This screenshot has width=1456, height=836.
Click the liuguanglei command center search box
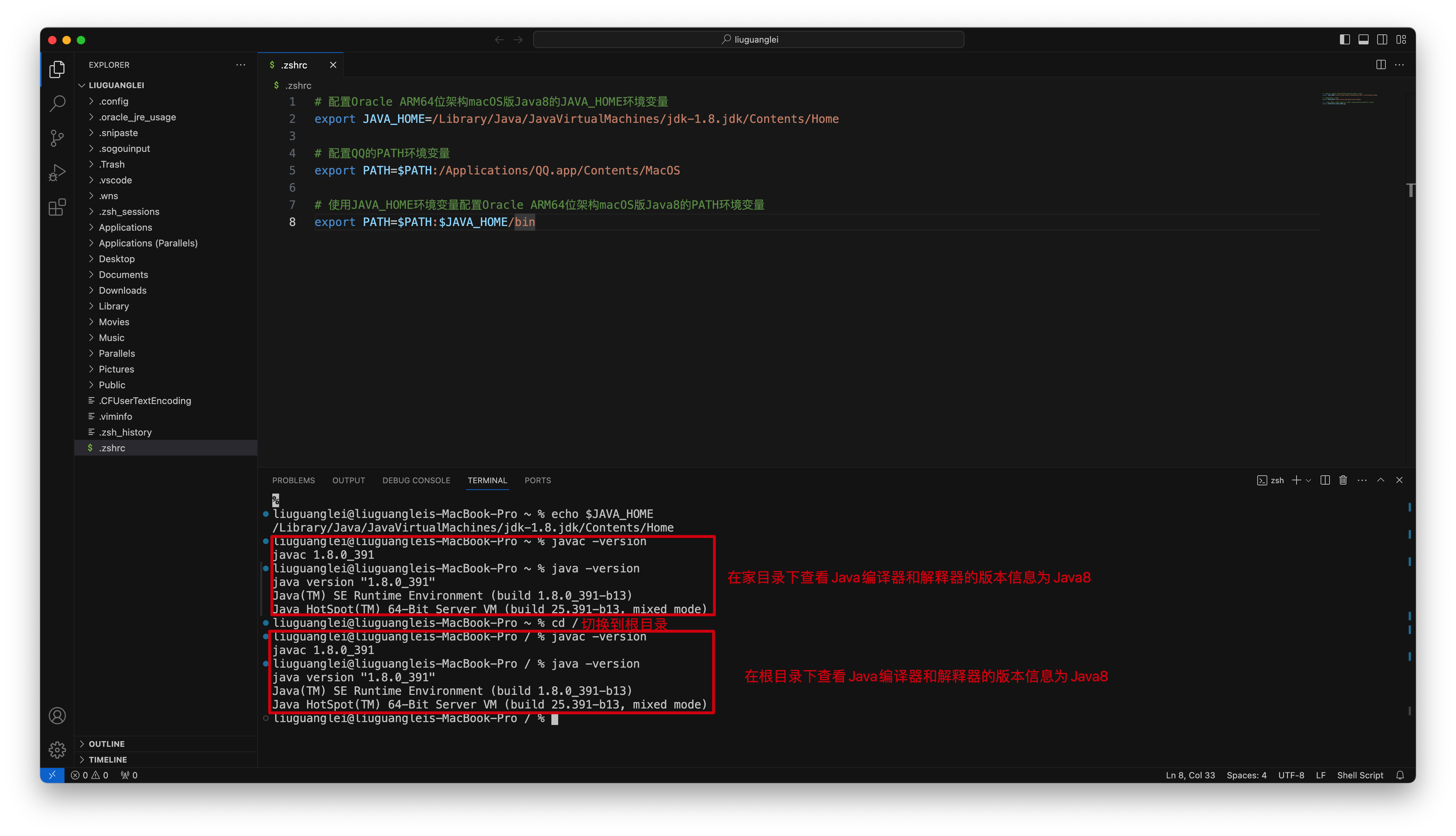[749, 40]
